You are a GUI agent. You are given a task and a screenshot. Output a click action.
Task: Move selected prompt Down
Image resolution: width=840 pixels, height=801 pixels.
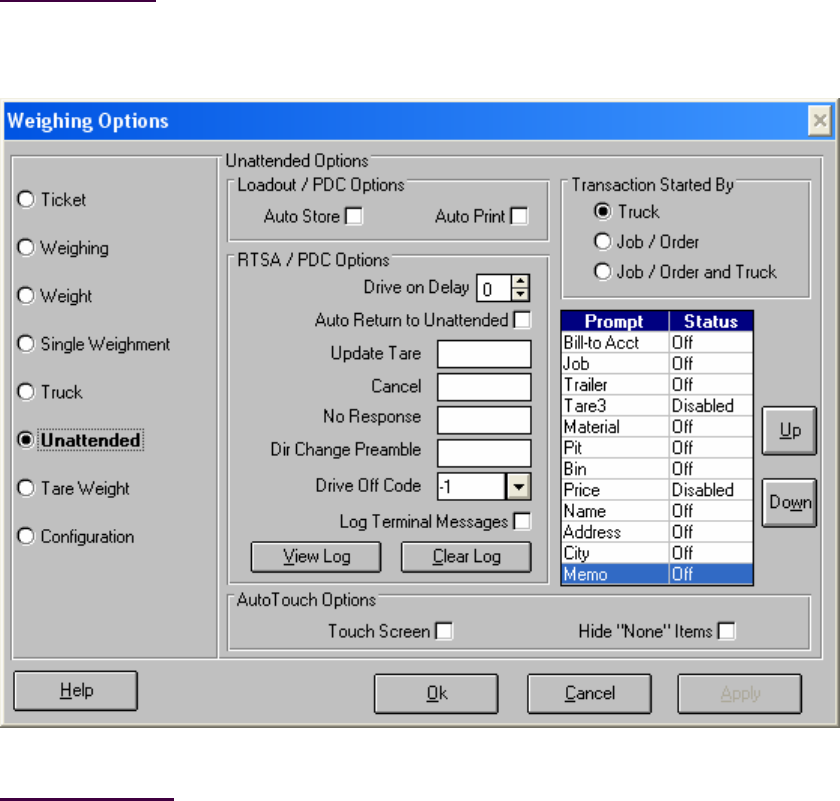coord(789,502)
